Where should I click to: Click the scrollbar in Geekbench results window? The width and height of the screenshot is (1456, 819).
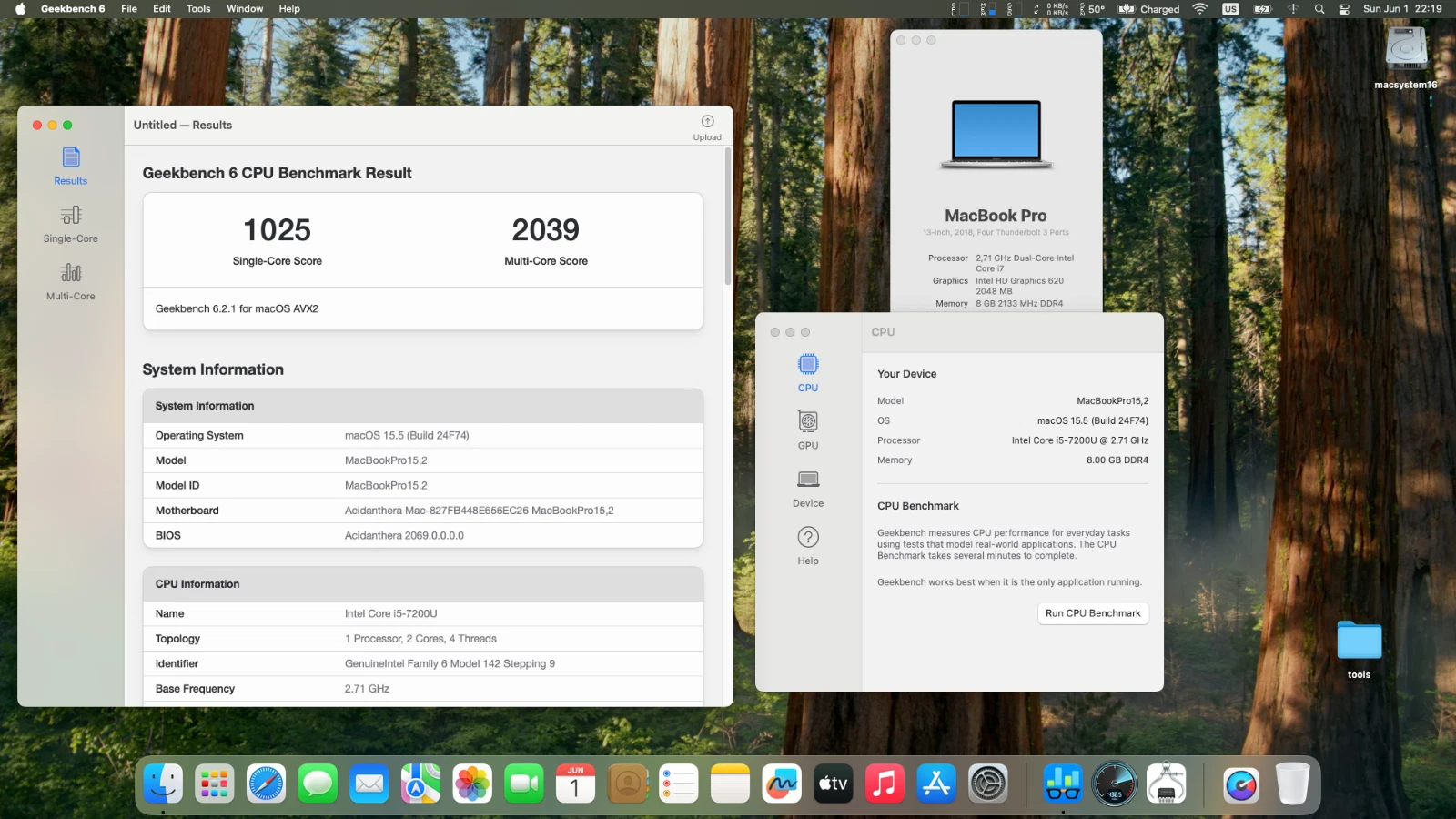click(x=727, y=217)
